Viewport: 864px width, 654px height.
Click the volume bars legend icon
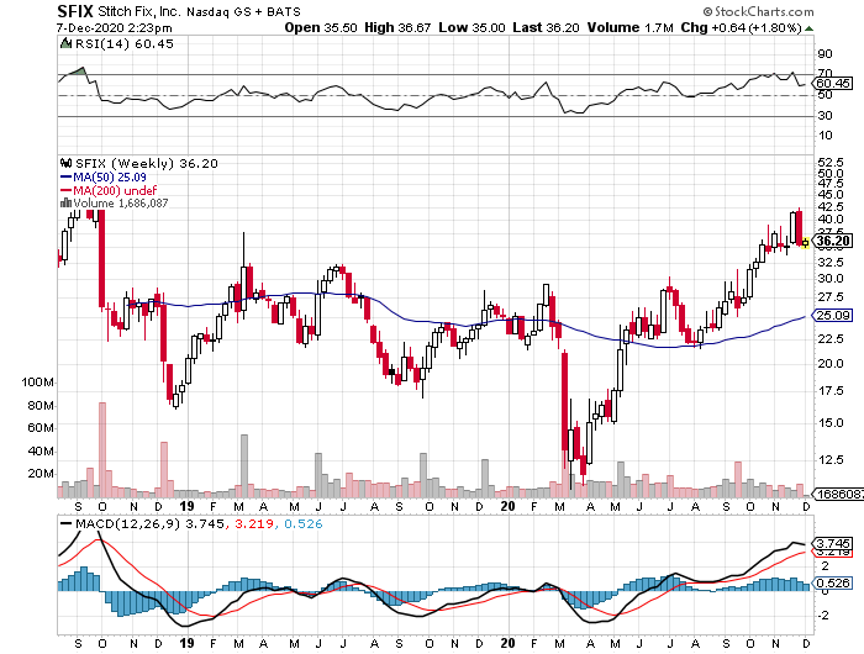click(x=65, y=203)
